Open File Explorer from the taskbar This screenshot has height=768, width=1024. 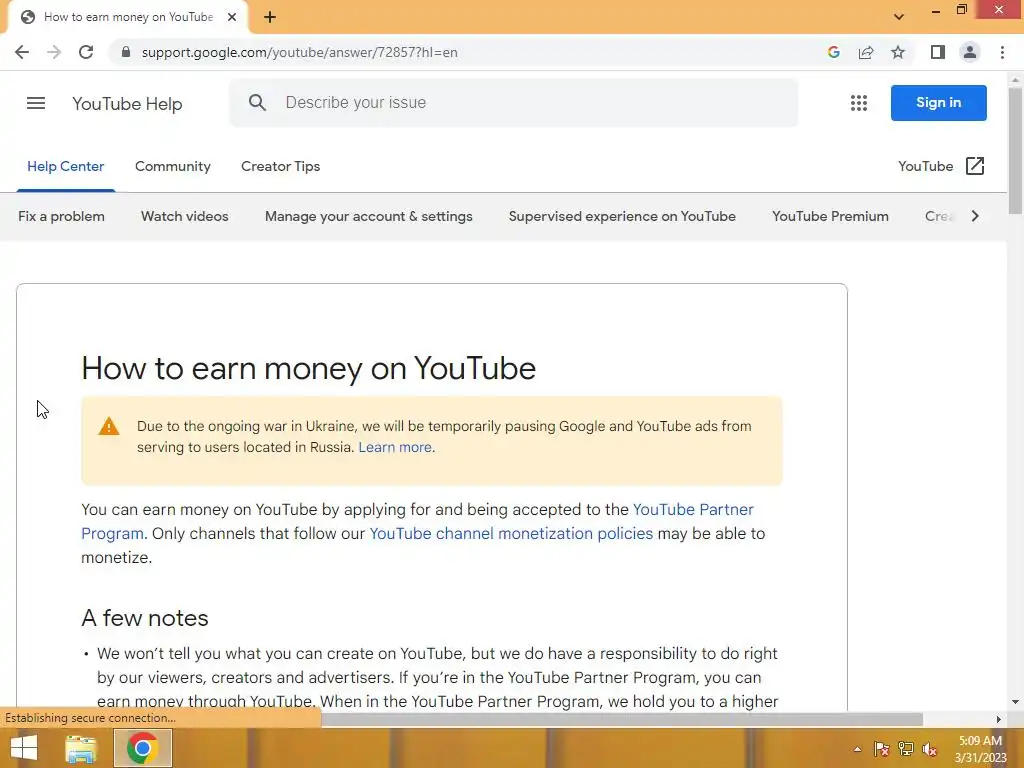point(81,748)
